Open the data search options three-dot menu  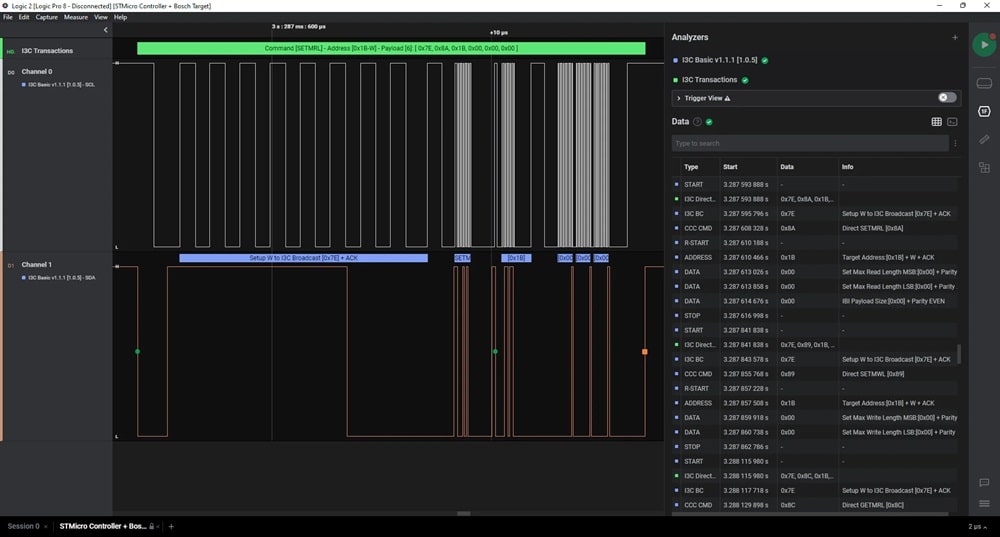pyautogui.click(x=955, y=143)
